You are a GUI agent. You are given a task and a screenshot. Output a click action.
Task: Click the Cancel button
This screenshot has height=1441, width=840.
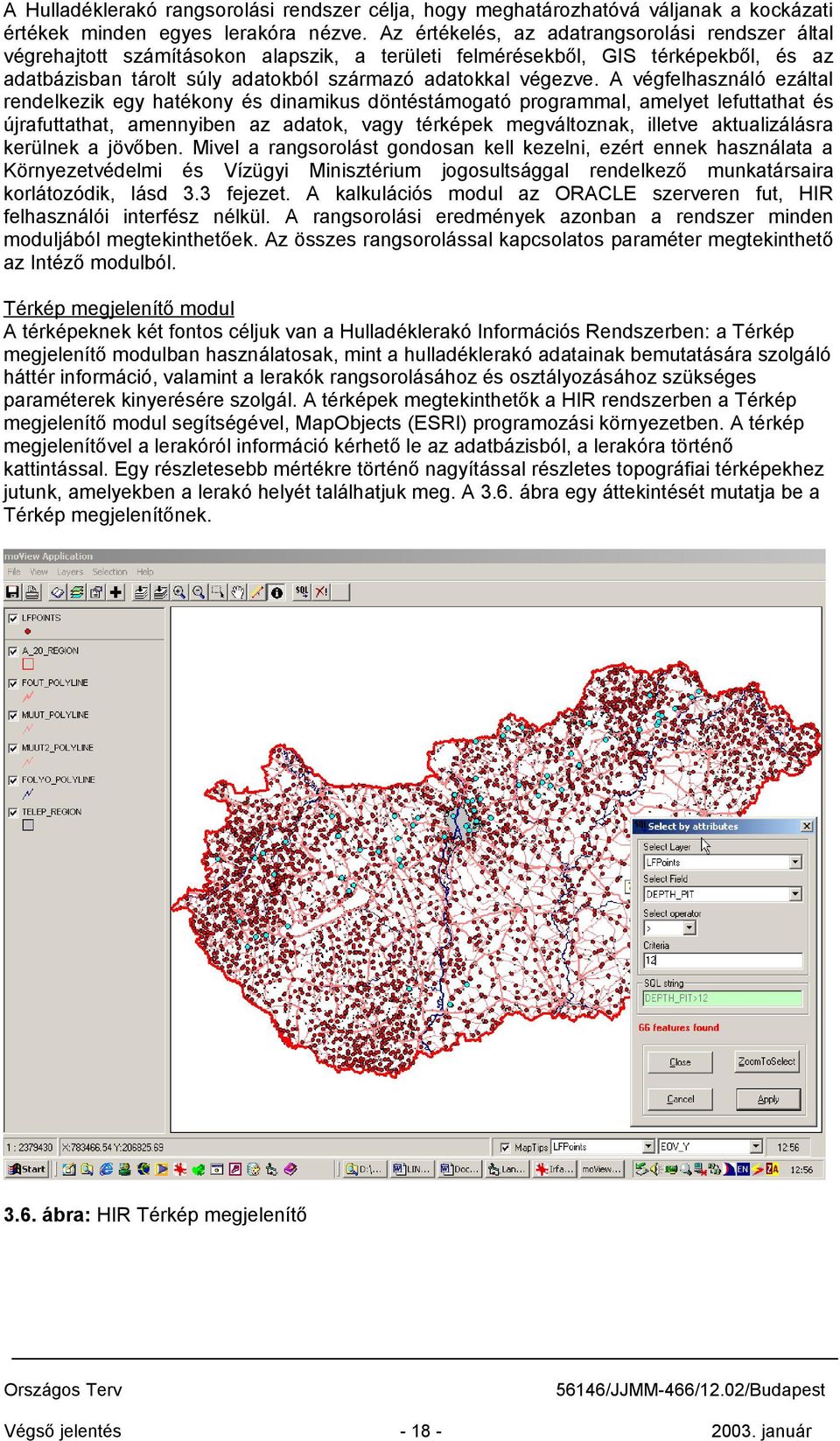(680, 1100)
